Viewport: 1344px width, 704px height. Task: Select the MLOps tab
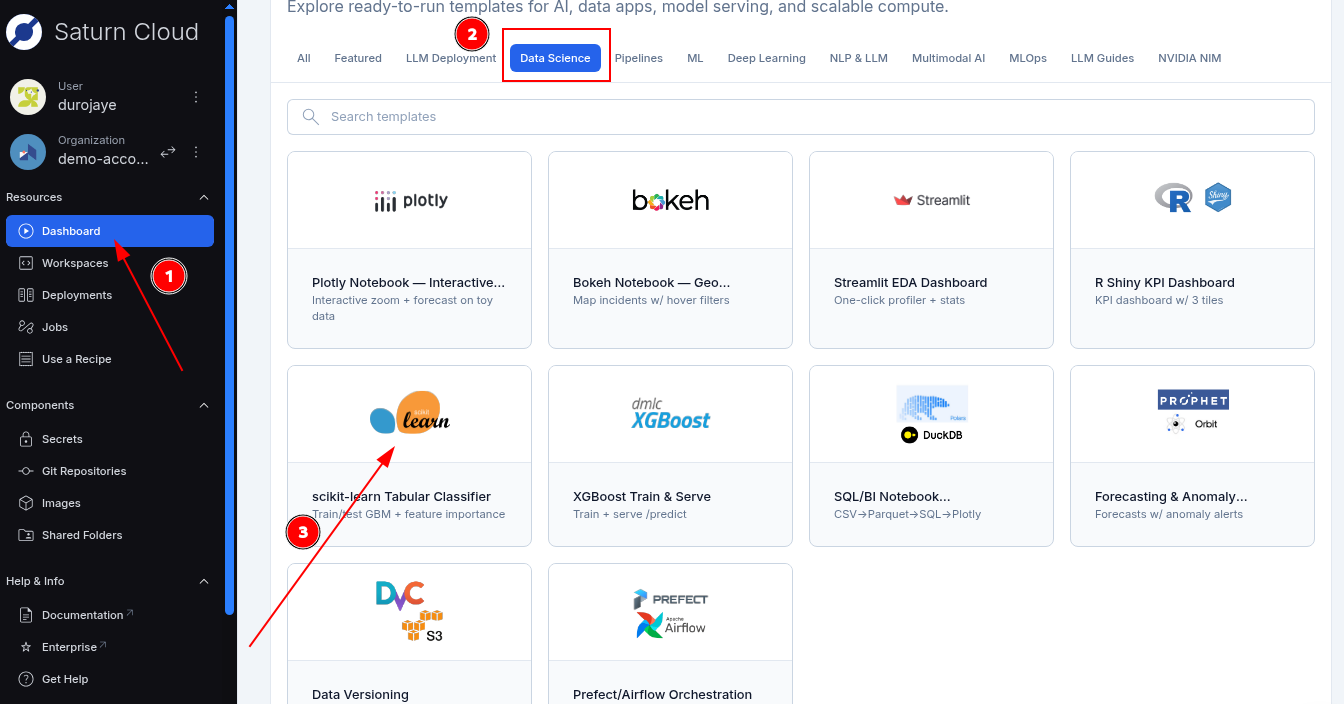[1028, 58]
